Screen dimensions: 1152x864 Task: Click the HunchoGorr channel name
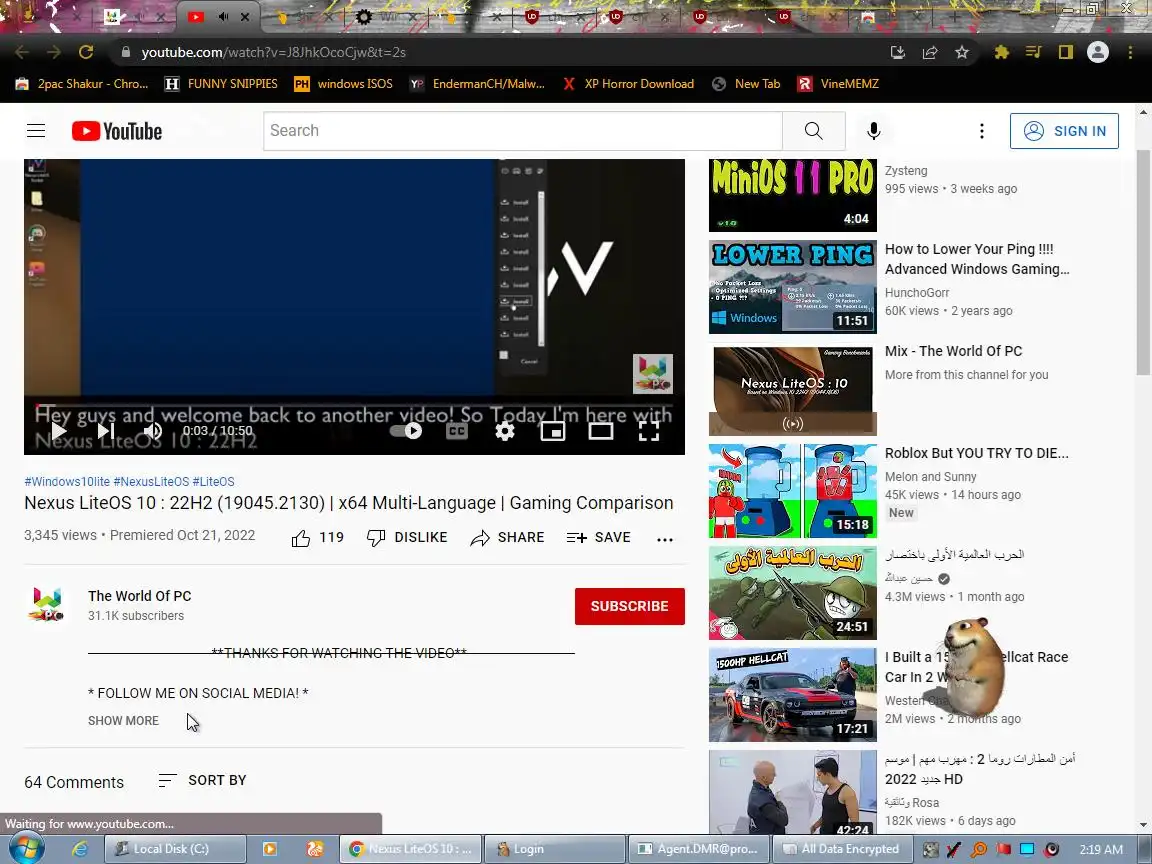(x=917, y=292)
